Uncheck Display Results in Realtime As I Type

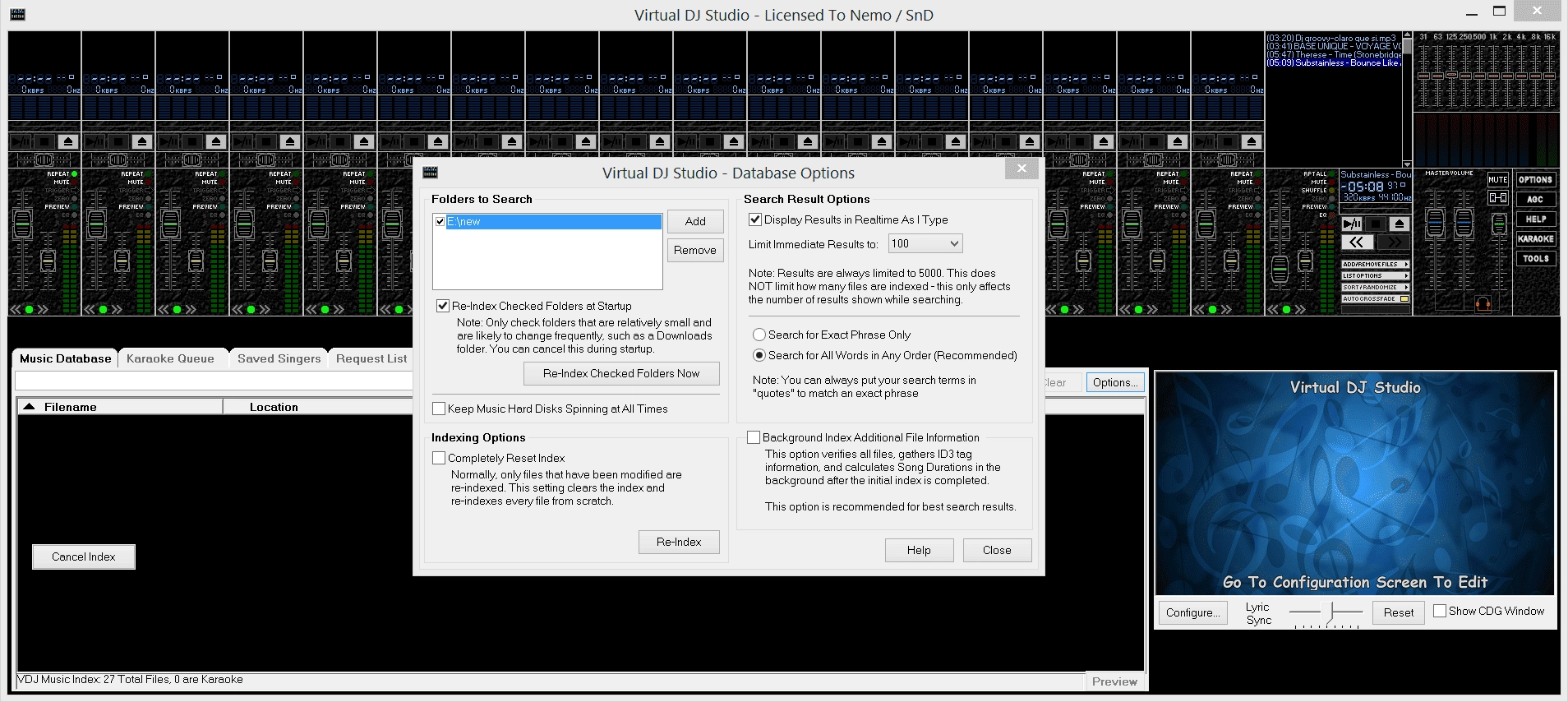[755, 219]
